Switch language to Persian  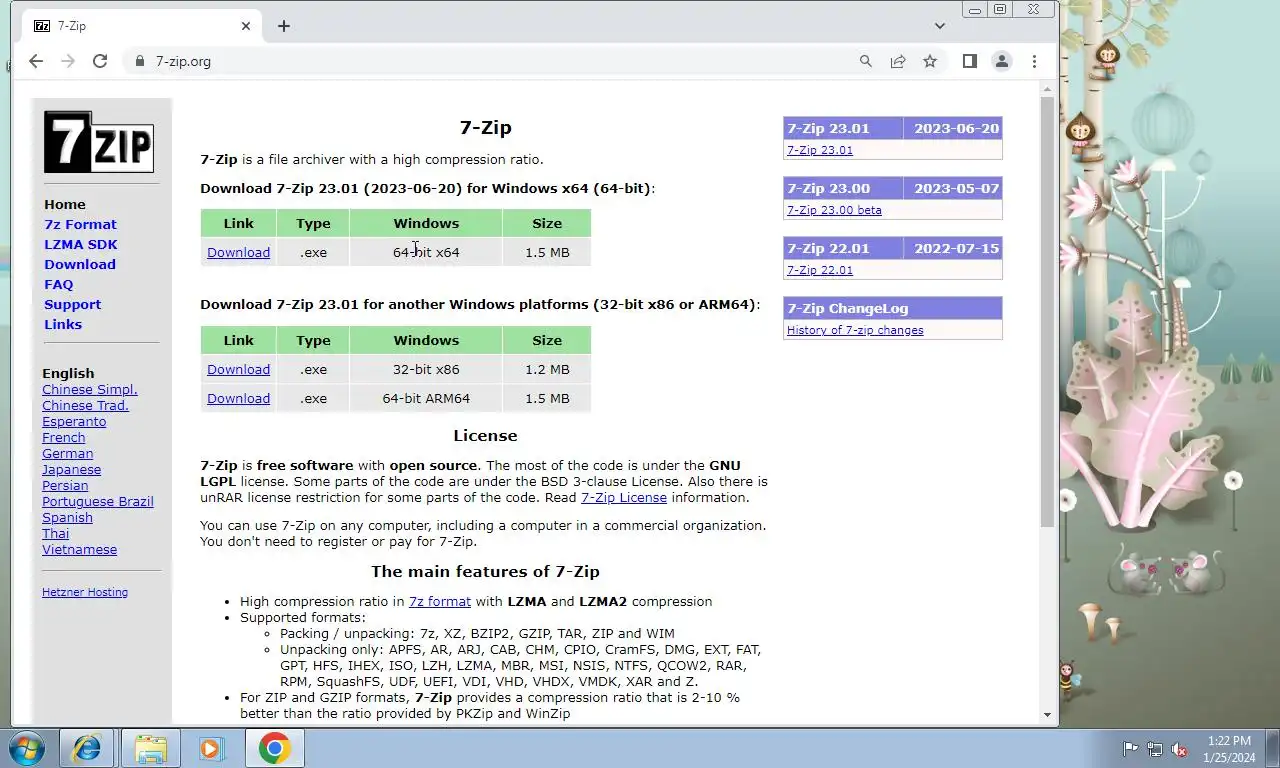[65, 485]
